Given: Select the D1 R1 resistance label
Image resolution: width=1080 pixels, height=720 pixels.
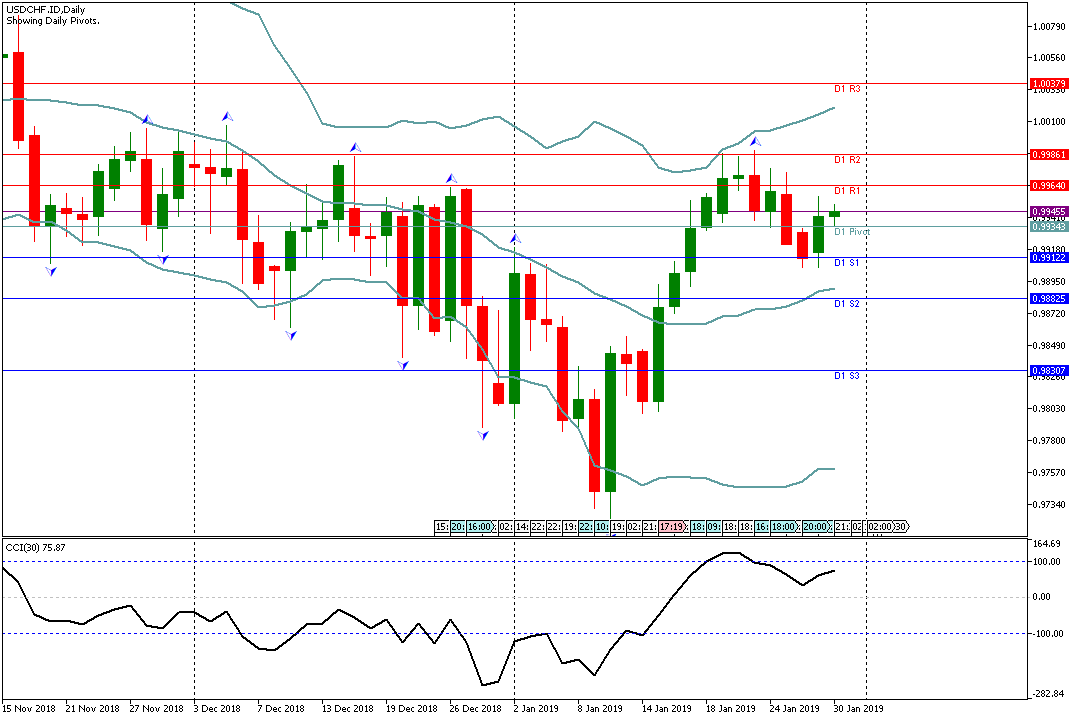Looking at the screenshot, I should coord(847,191).
